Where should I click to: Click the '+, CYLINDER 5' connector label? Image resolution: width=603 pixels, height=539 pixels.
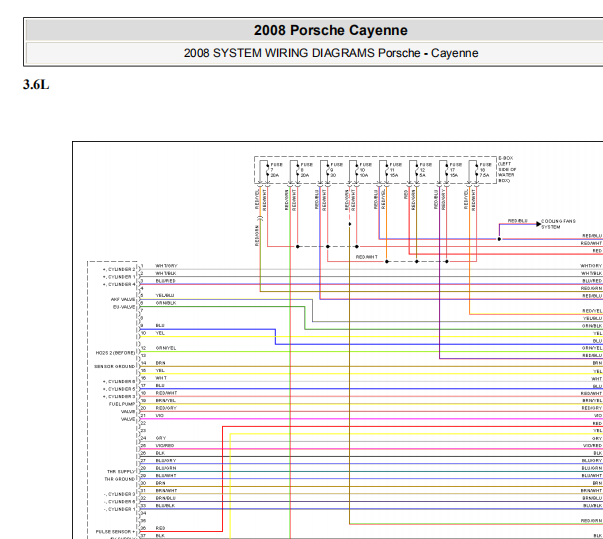click(119, 389)
